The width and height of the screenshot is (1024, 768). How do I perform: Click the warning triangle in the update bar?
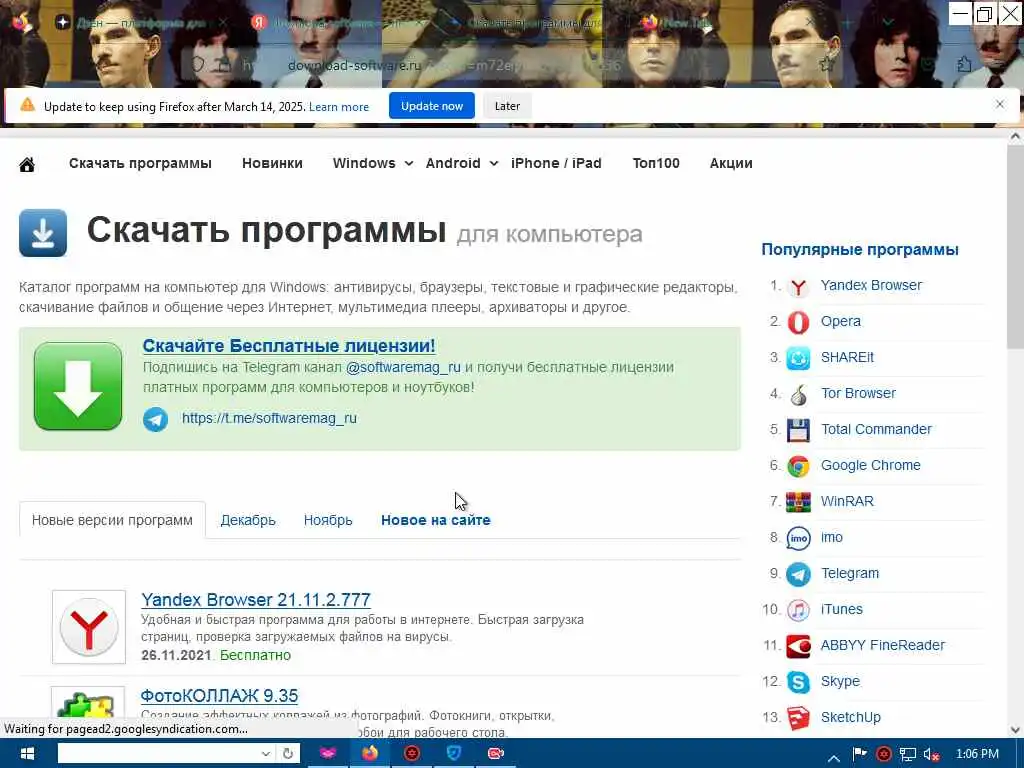[27, 104]
